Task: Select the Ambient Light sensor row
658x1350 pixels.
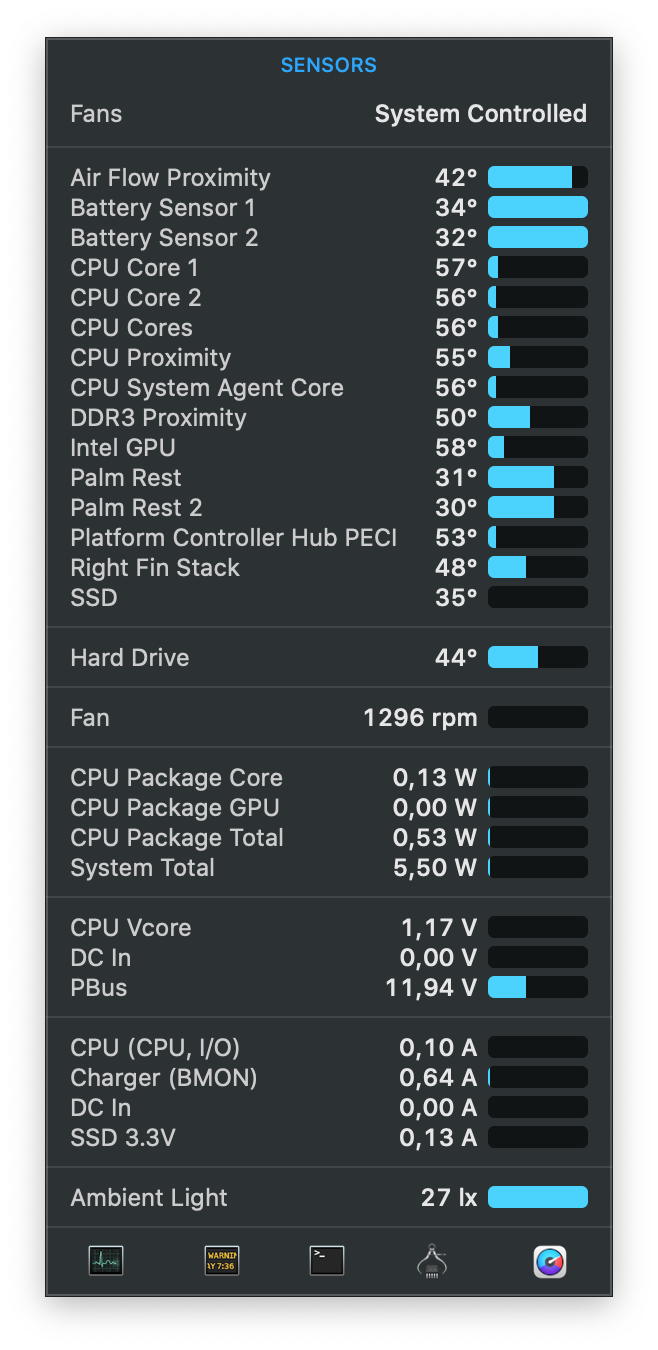Action: (328, 1198)
